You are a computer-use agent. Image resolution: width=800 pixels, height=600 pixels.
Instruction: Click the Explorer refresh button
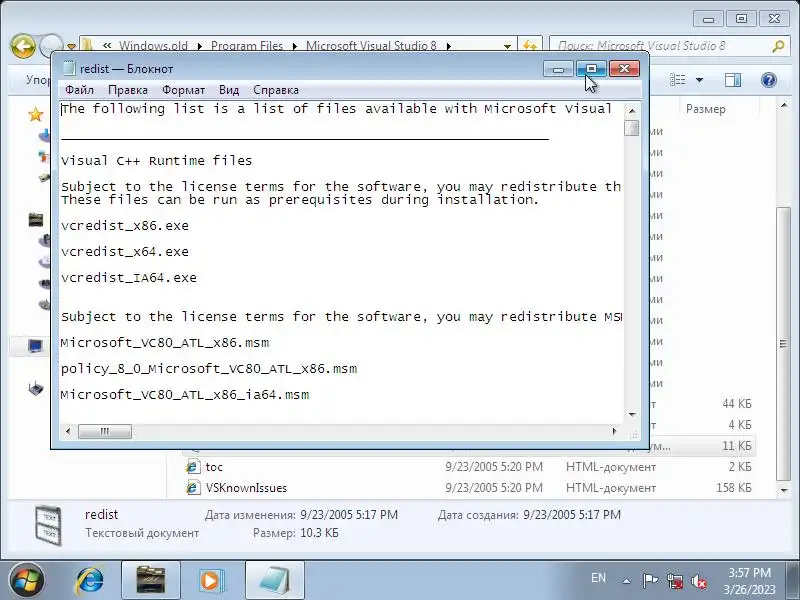tap(530, 46)
